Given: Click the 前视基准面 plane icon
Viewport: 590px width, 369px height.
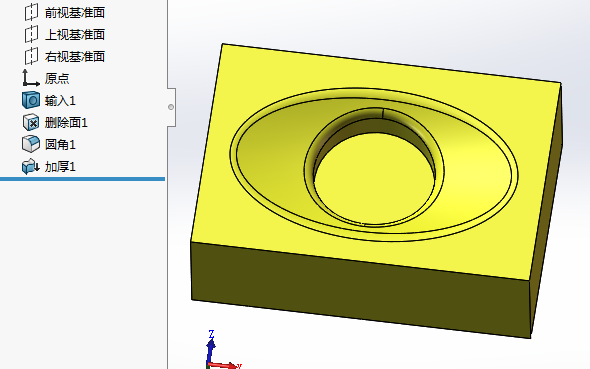Looking at the screenshot, I should point(31,12).
